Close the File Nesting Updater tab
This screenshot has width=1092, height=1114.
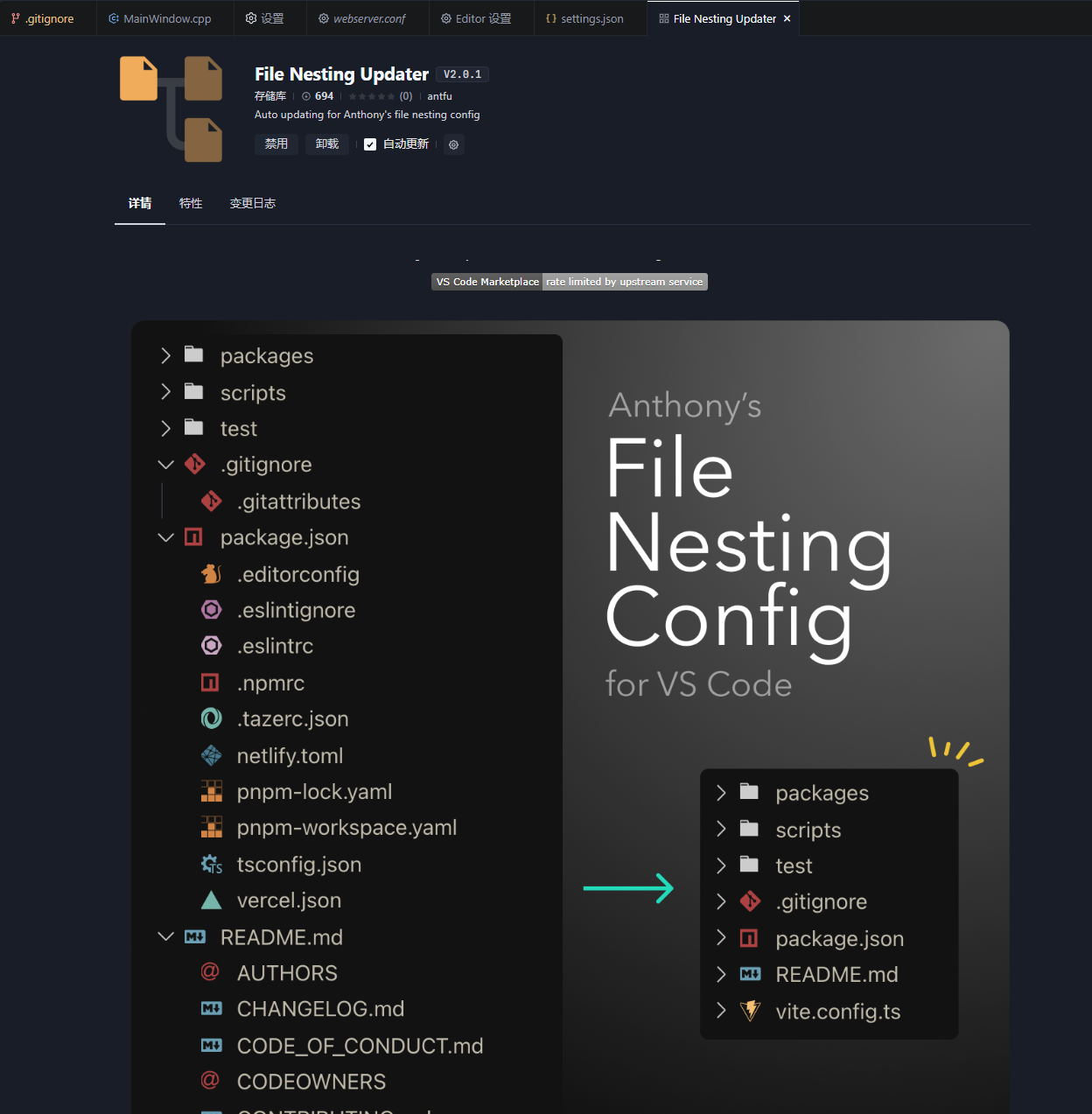[787, 18]
